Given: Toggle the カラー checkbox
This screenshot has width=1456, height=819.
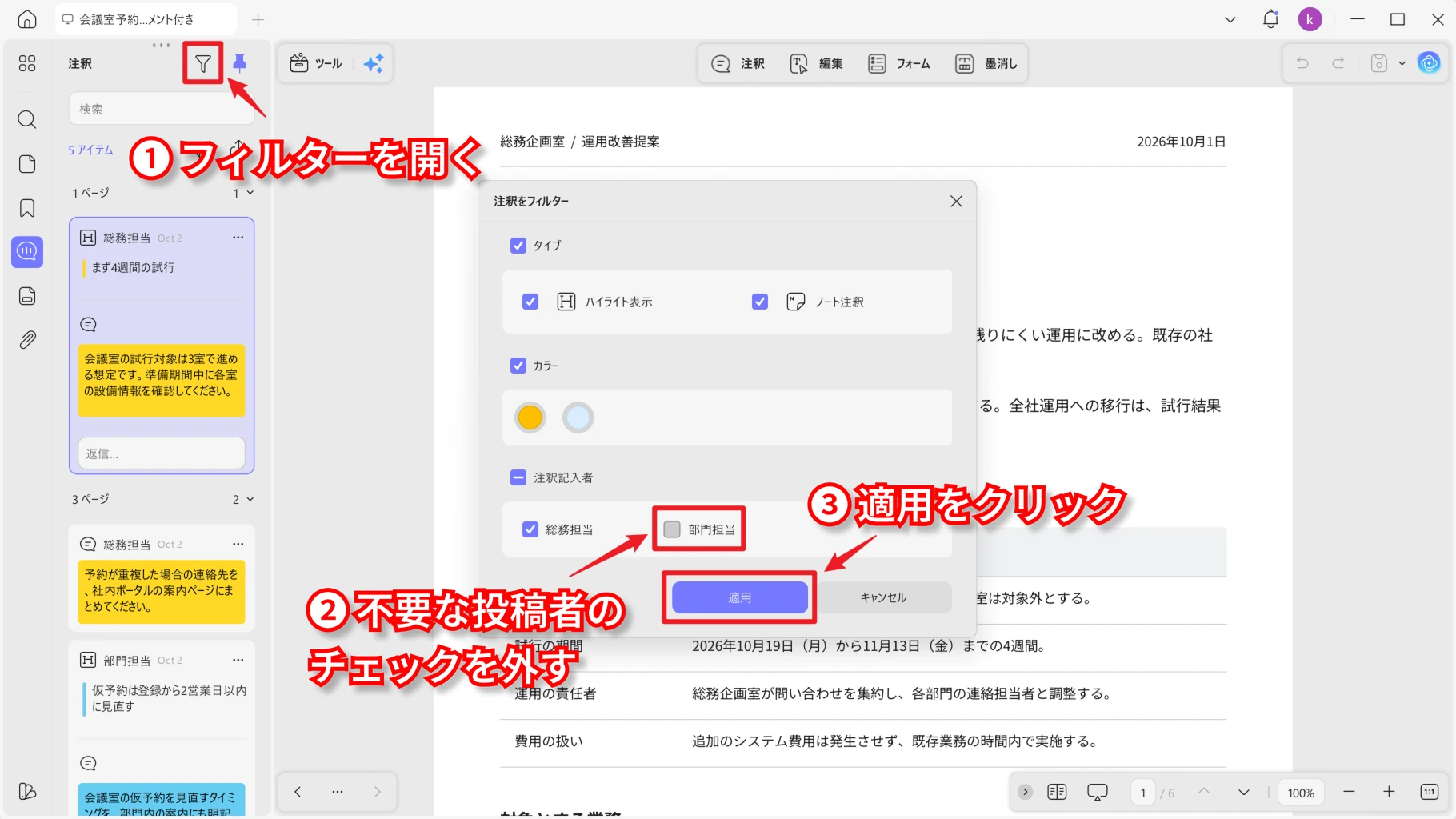Looking at the screenshot, I should (x=518, y=366).
